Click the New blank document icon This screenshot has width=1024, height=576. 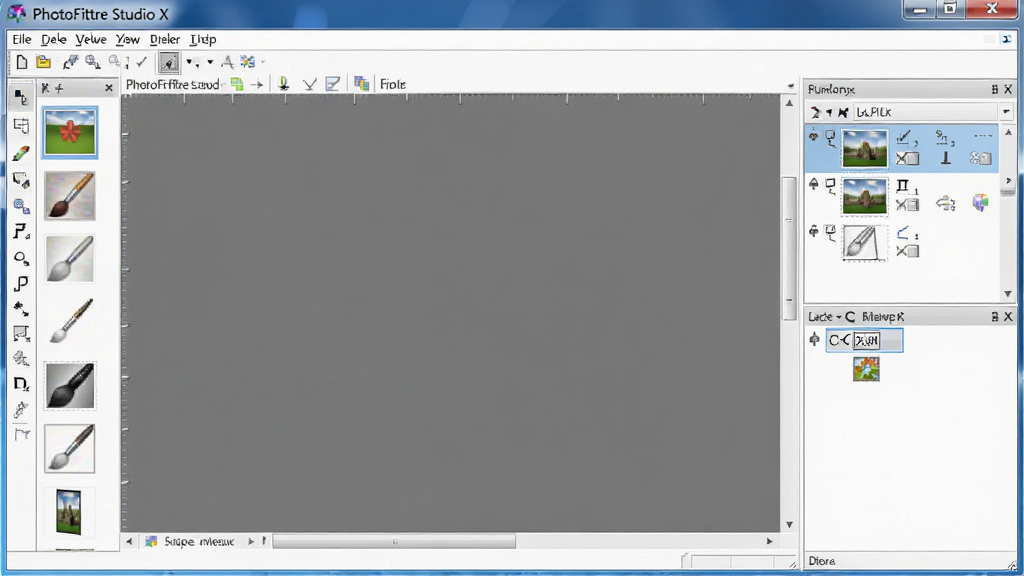22,62
